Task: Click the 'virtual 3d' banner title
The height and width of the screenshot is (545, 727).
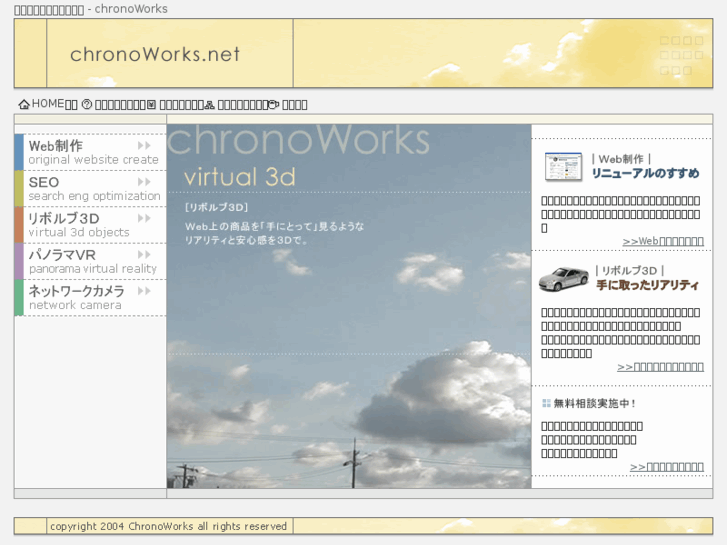Action: [x=240, y=177]
